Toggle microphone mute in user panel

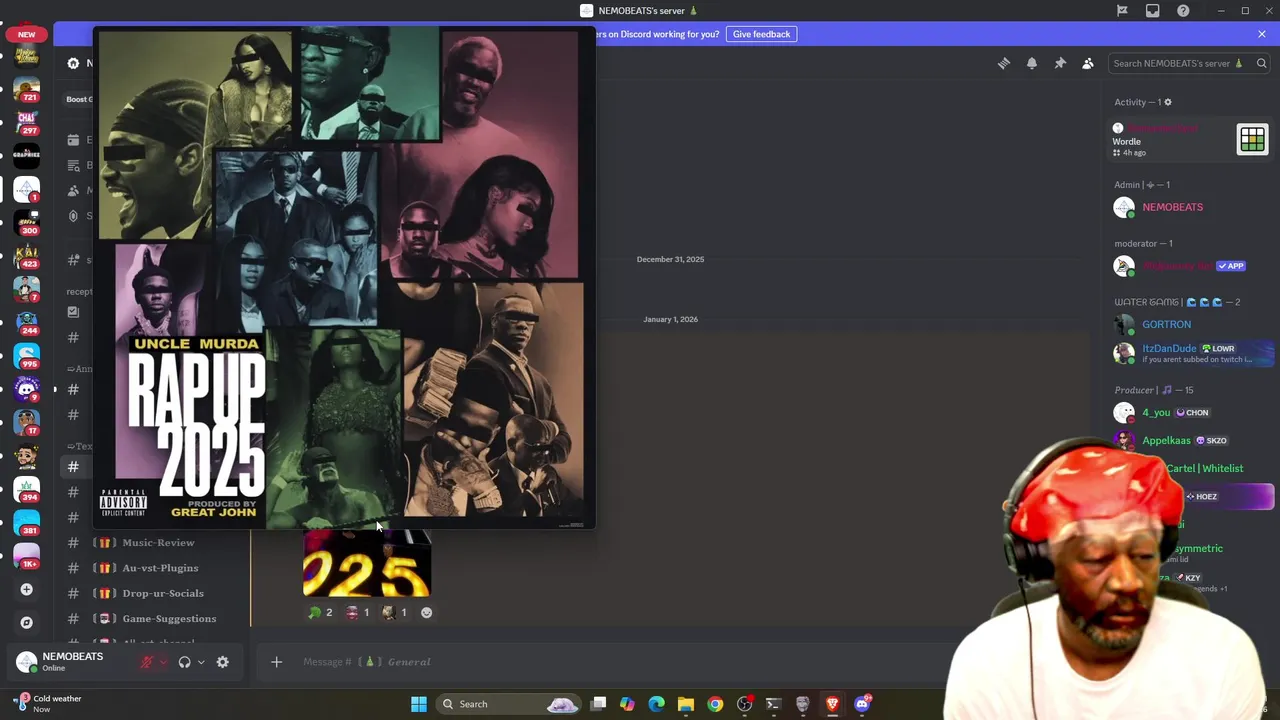[x=147, y=662]
